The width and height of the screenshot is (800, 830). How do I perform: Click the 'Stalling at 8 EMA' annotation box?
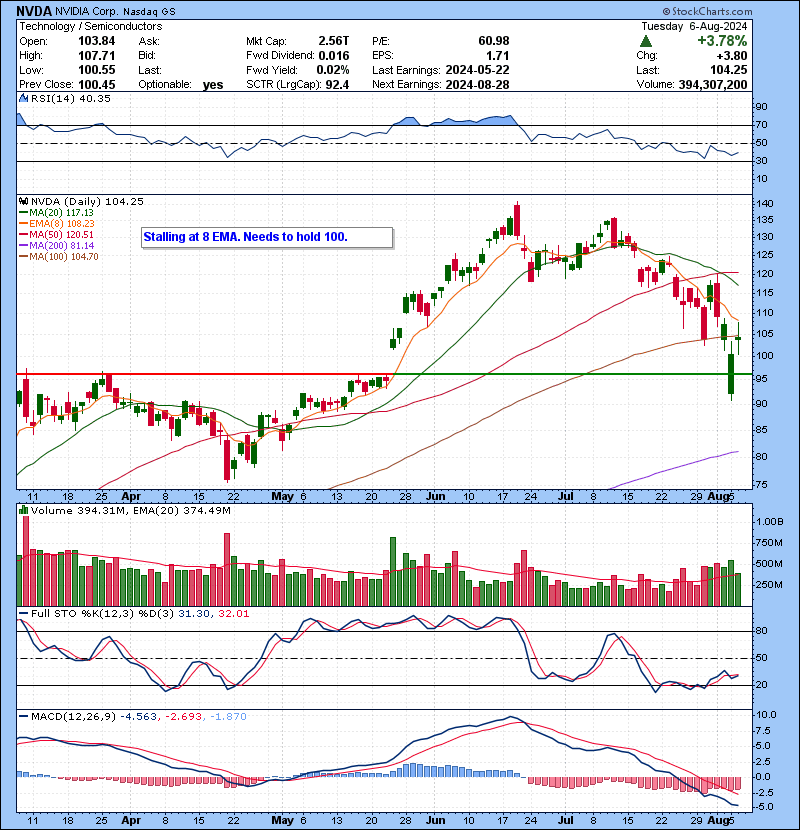click(267, 237)
